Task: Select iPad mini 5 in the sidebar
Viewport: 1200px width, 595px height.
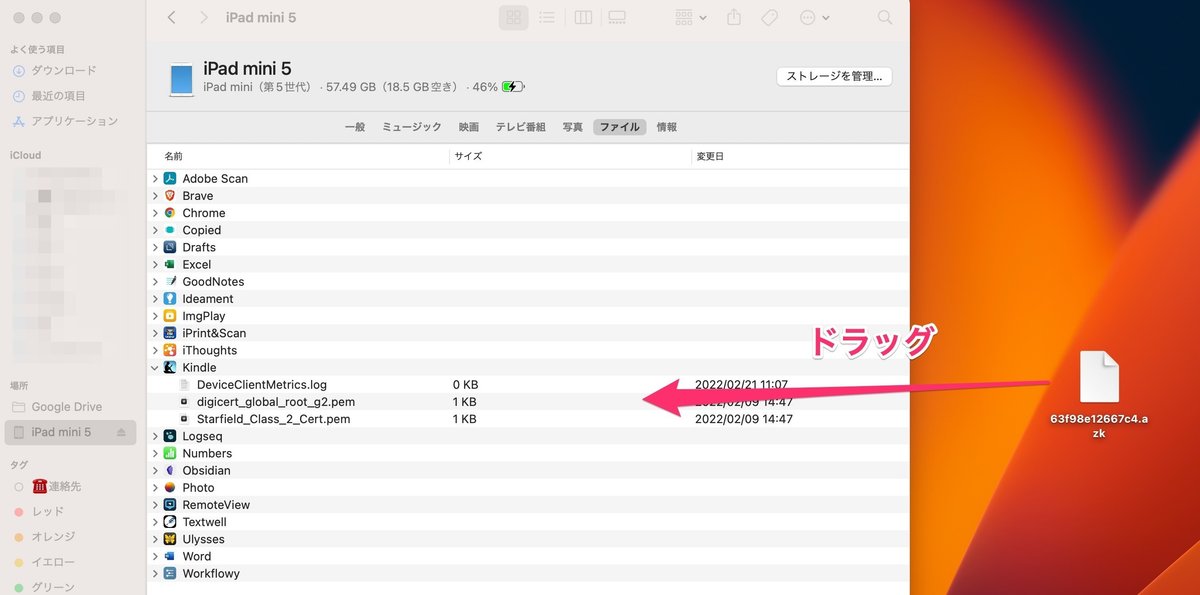Action: click(x=70, y=432)
